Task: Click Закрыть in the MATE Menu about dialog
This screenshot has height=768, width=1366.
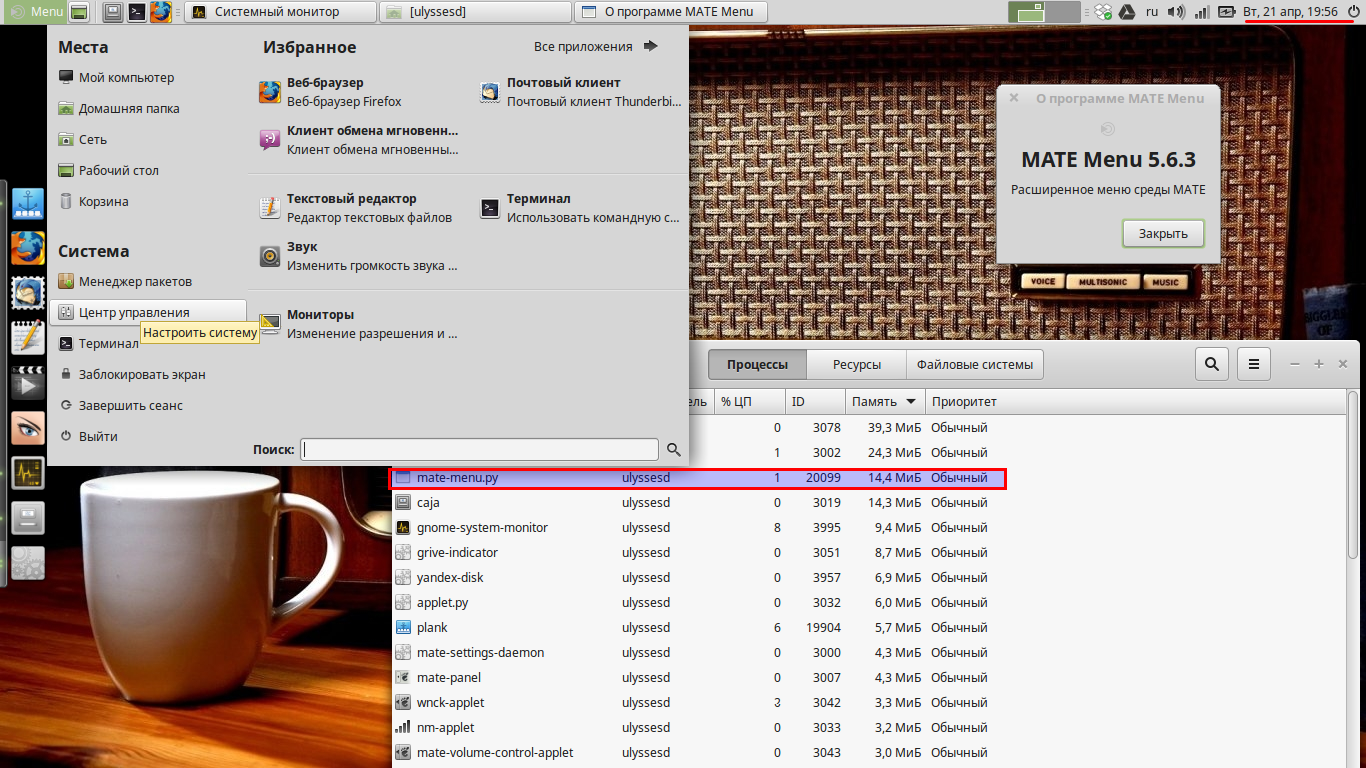Action: [x=1163, y=232]
